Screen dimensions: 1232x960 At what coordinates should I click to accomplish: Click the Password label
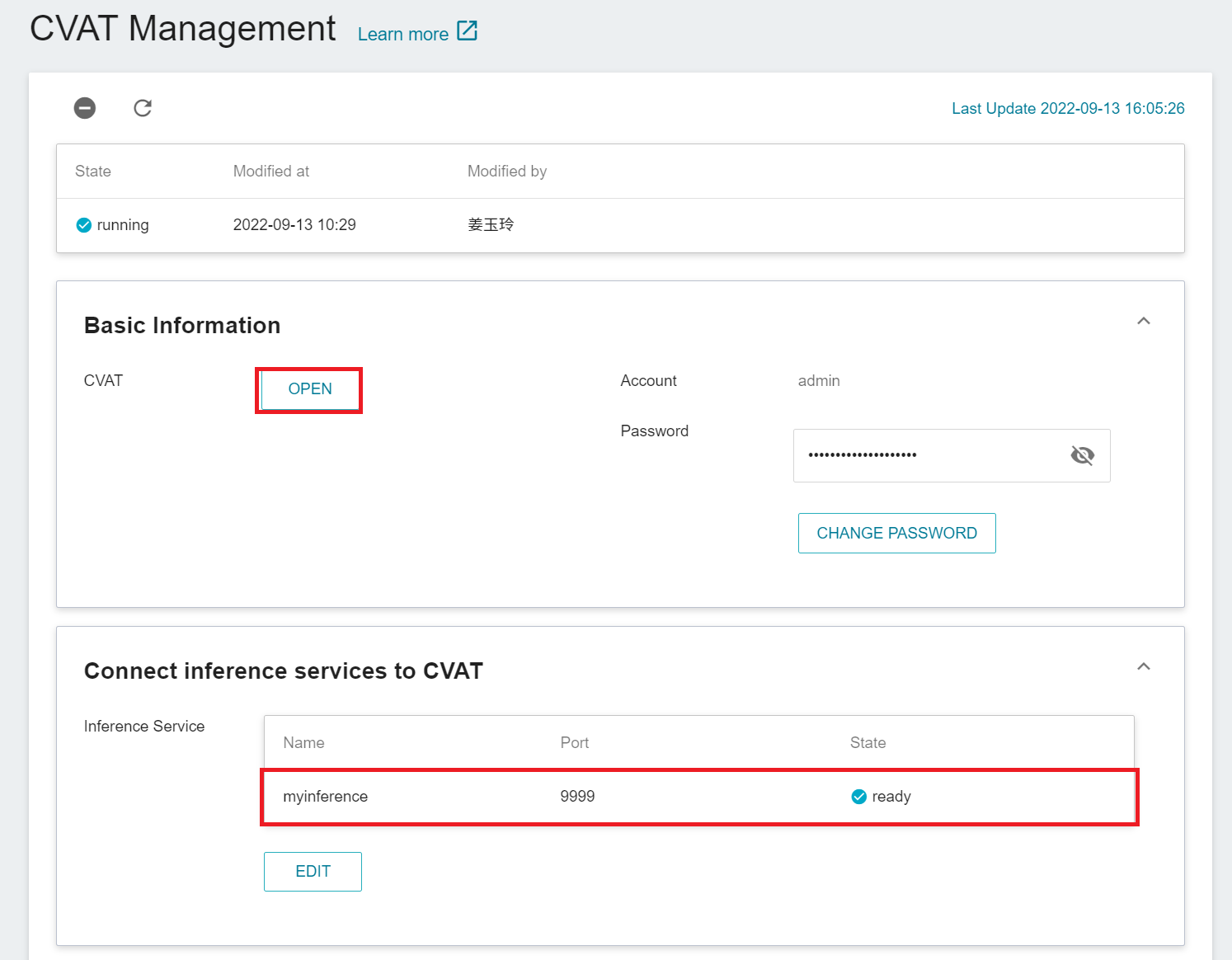pos(655,431)
